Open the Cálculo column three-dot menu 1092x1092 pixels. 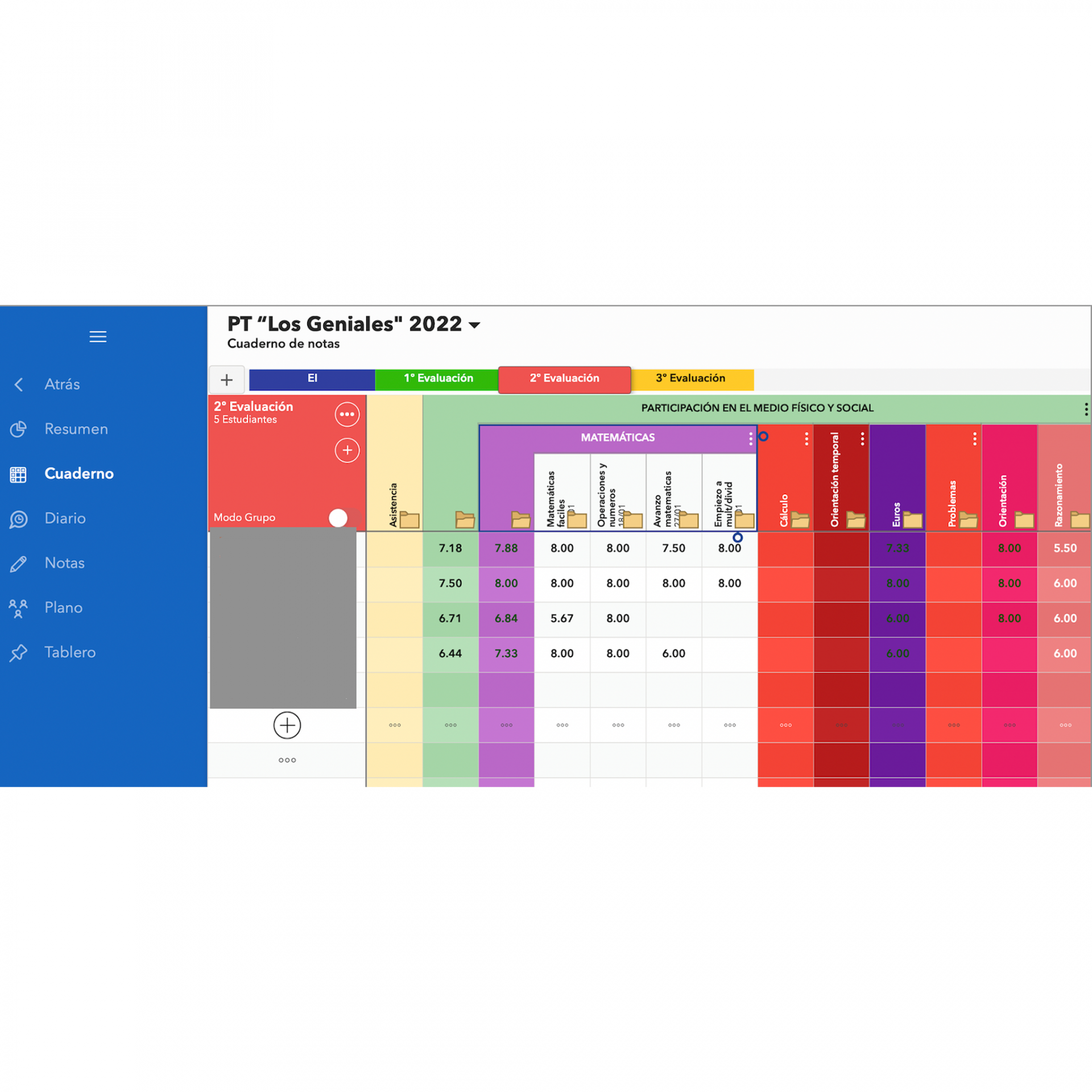pyautogui.click(x=806, y=439)
